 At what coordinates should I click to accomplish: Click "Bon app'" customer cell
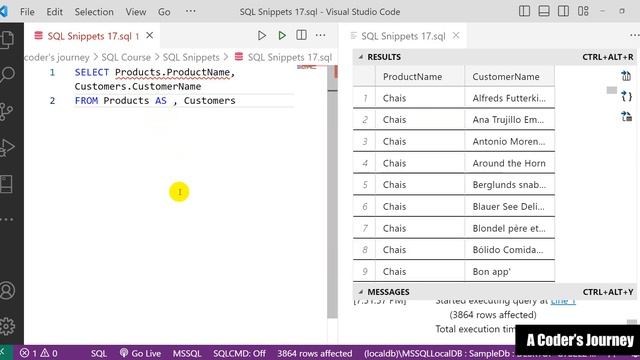pyautogui.click(x=509, y=271)
